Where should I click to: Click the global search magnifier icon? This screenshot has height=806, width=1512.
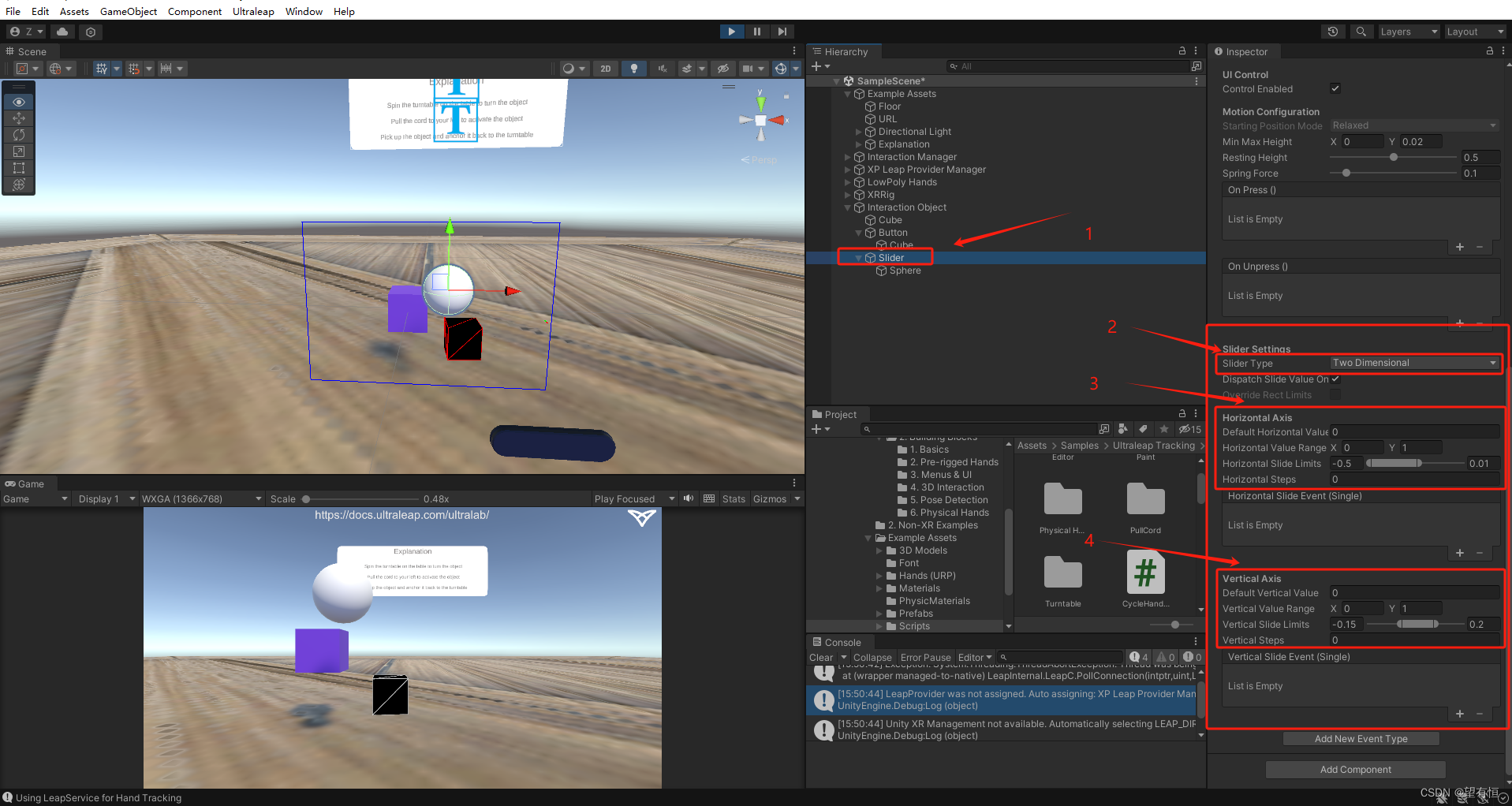point(1361,32)
